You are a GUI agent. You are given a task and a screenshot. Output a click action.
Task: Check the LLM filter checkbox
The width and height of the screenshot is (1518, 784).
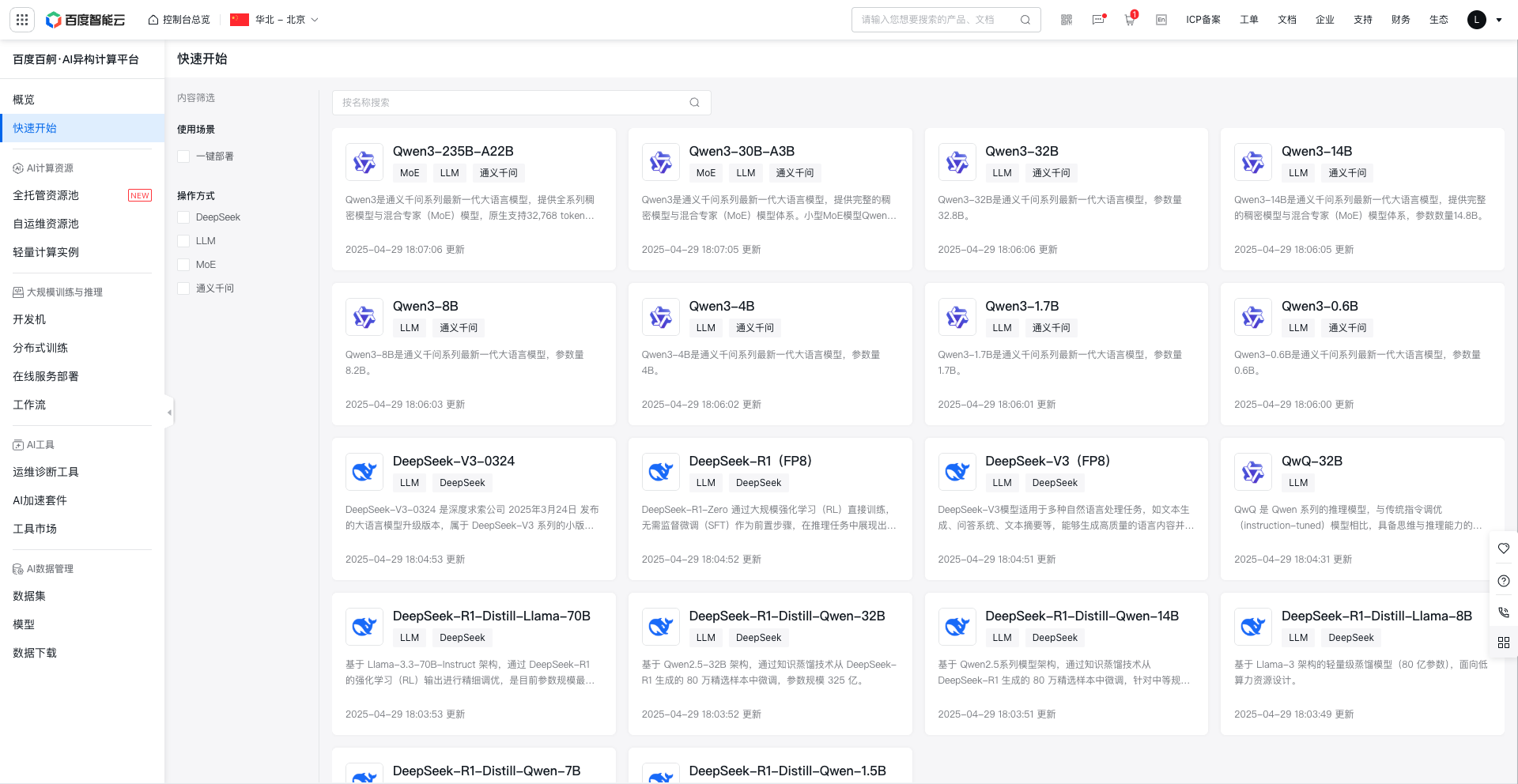(x=183, y=241)
